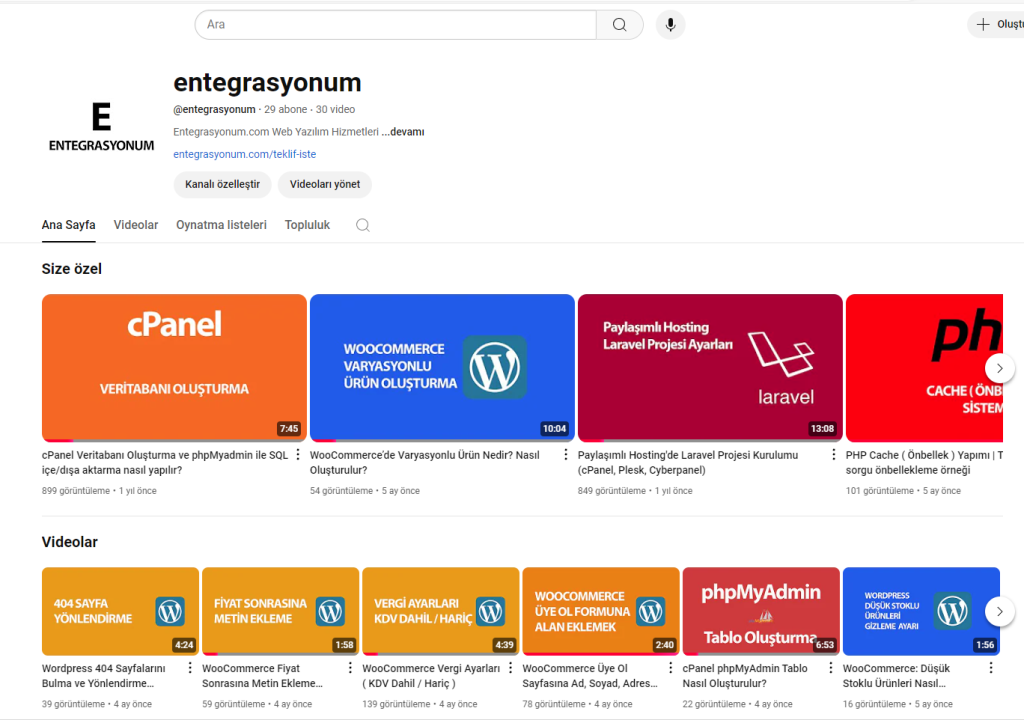Click the Oluştur create button
This screenshot has width=1024, height=720.
tap(998, 25)
